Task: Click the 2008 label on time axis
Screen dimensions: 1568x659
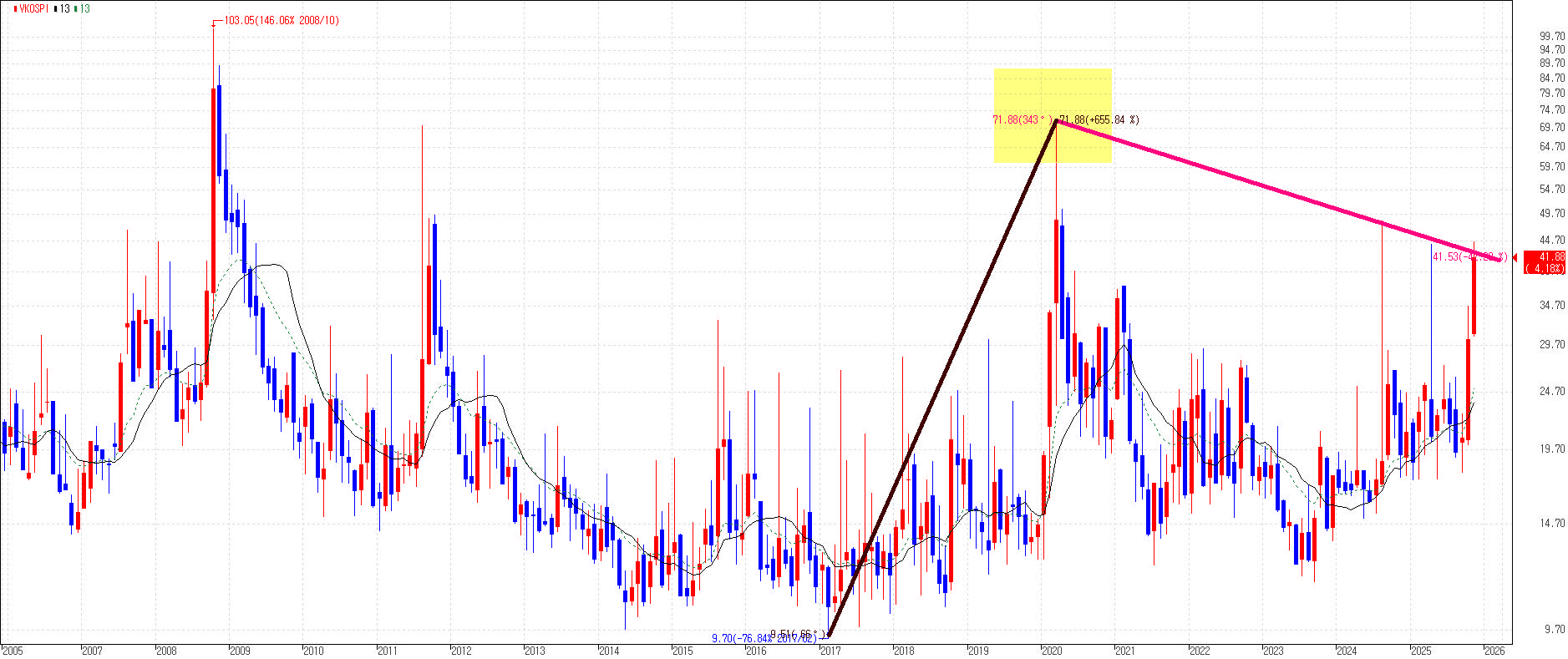Action: click(x=166, y=651)
